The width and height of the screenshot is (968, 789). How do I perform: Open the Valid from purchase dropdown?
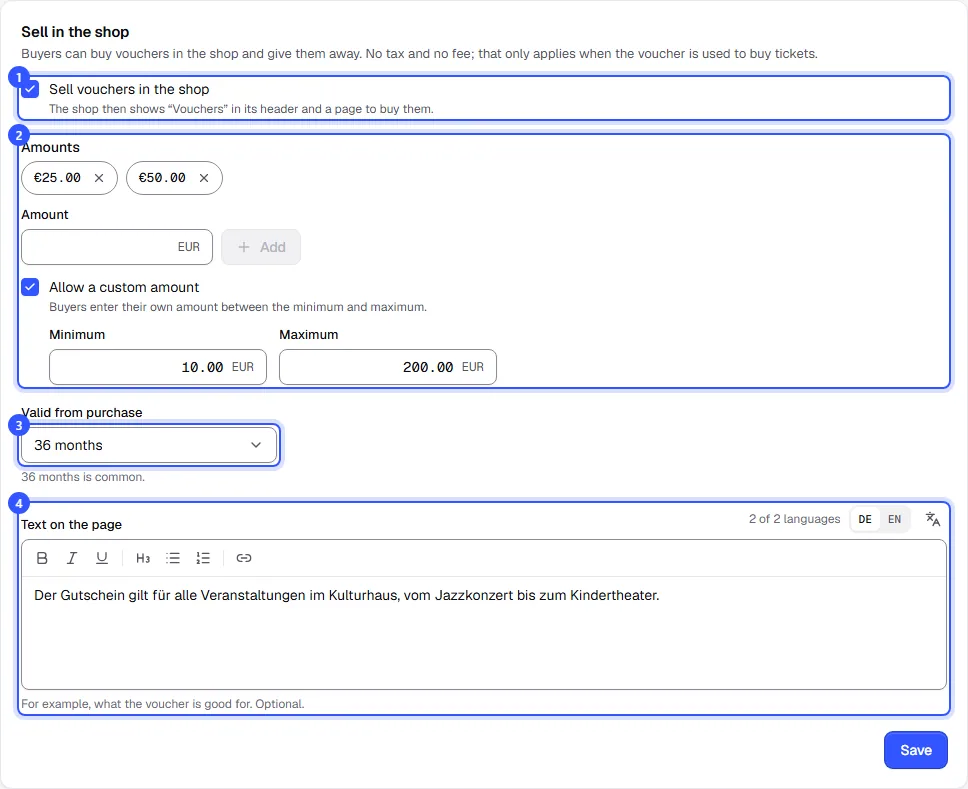point(149,445)
